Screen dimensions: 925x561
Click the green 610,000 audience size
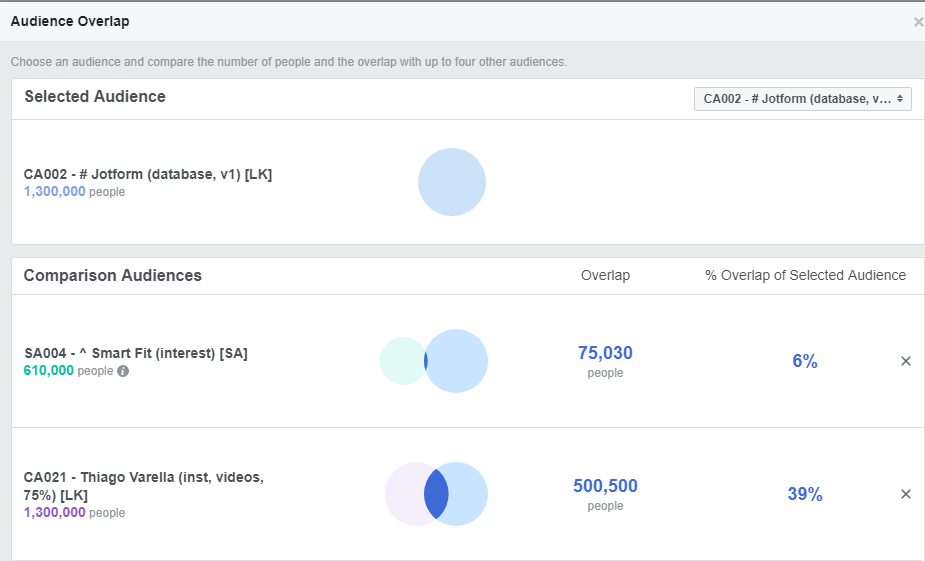48,371
